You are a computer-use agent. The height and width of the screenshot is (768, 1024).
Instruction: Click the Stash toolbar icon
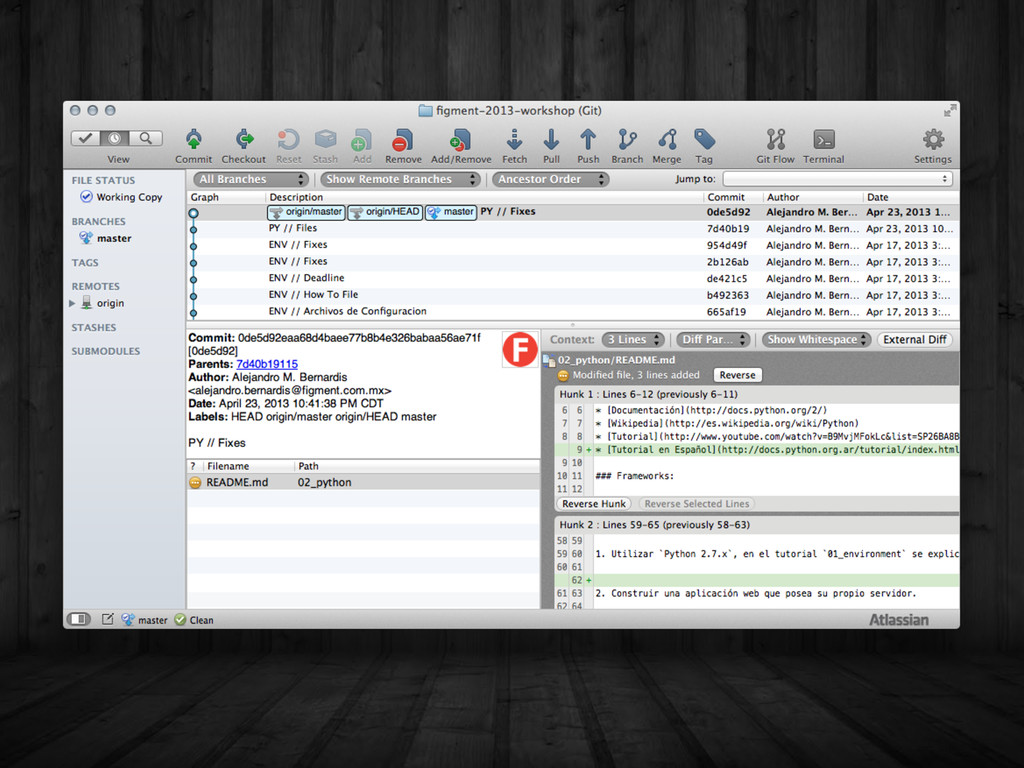click(x=325, y=139)
